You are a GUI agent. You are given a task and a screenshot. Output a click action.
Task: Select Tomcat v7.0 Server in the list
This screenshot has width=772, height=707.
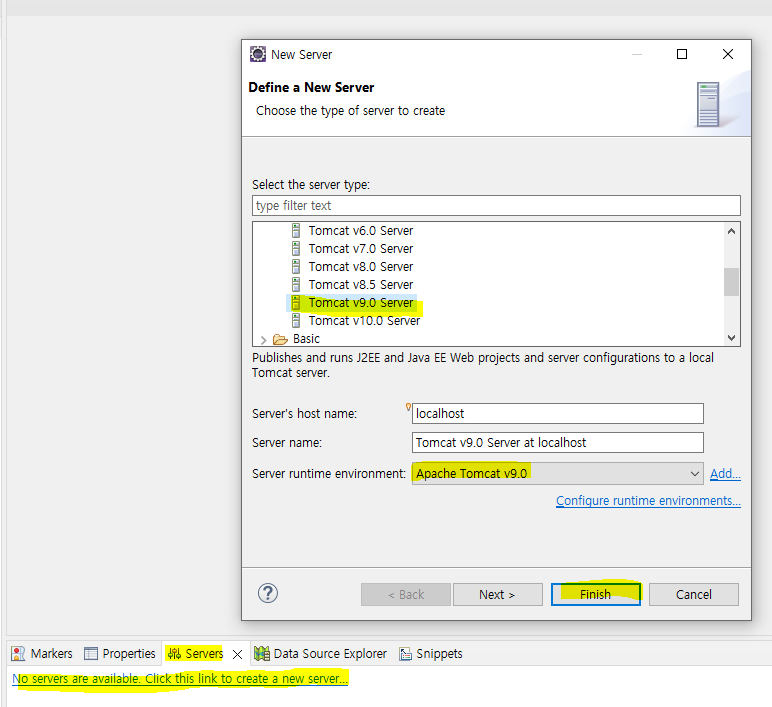click(x=360, y=249)
